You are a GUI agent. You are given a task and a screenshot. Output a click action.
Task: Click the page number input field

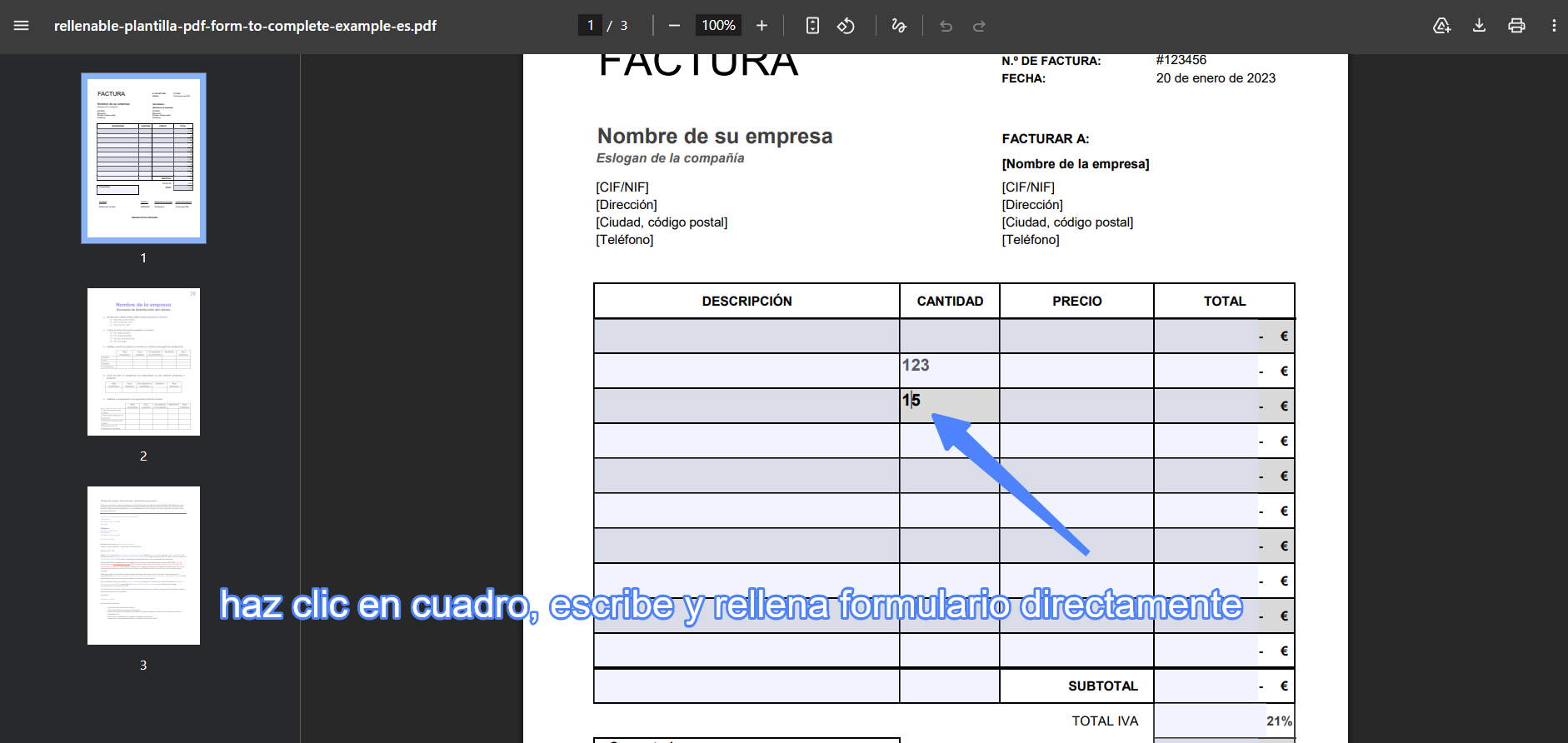pos(590,26)
